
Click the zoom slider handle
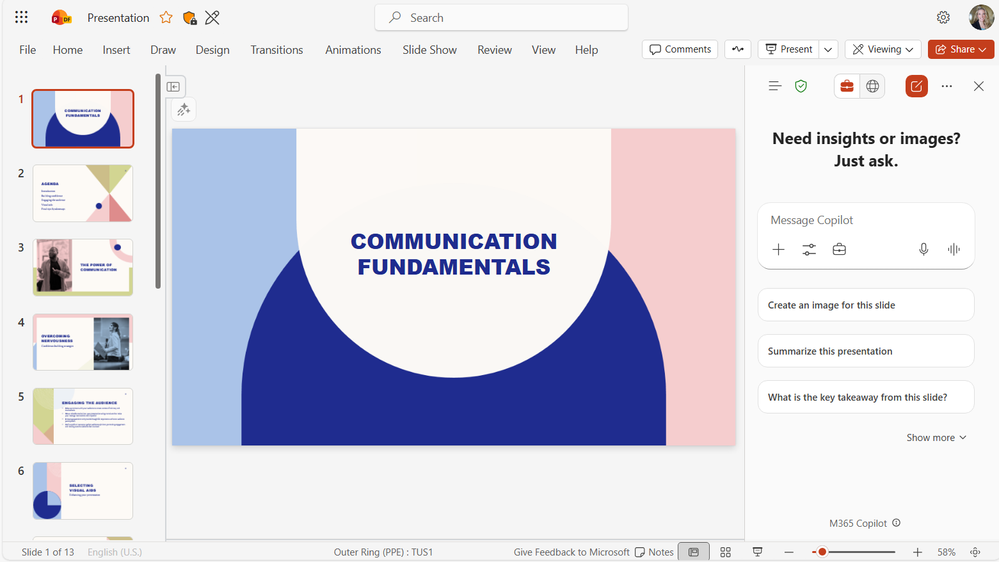pyautogui.click(x=822, y=552)
